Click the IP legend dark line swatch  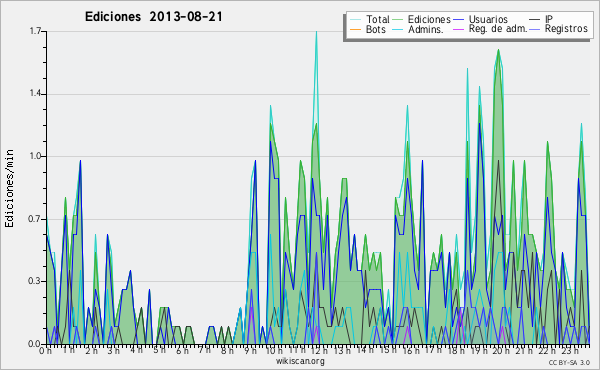click(x=535, y=20)
